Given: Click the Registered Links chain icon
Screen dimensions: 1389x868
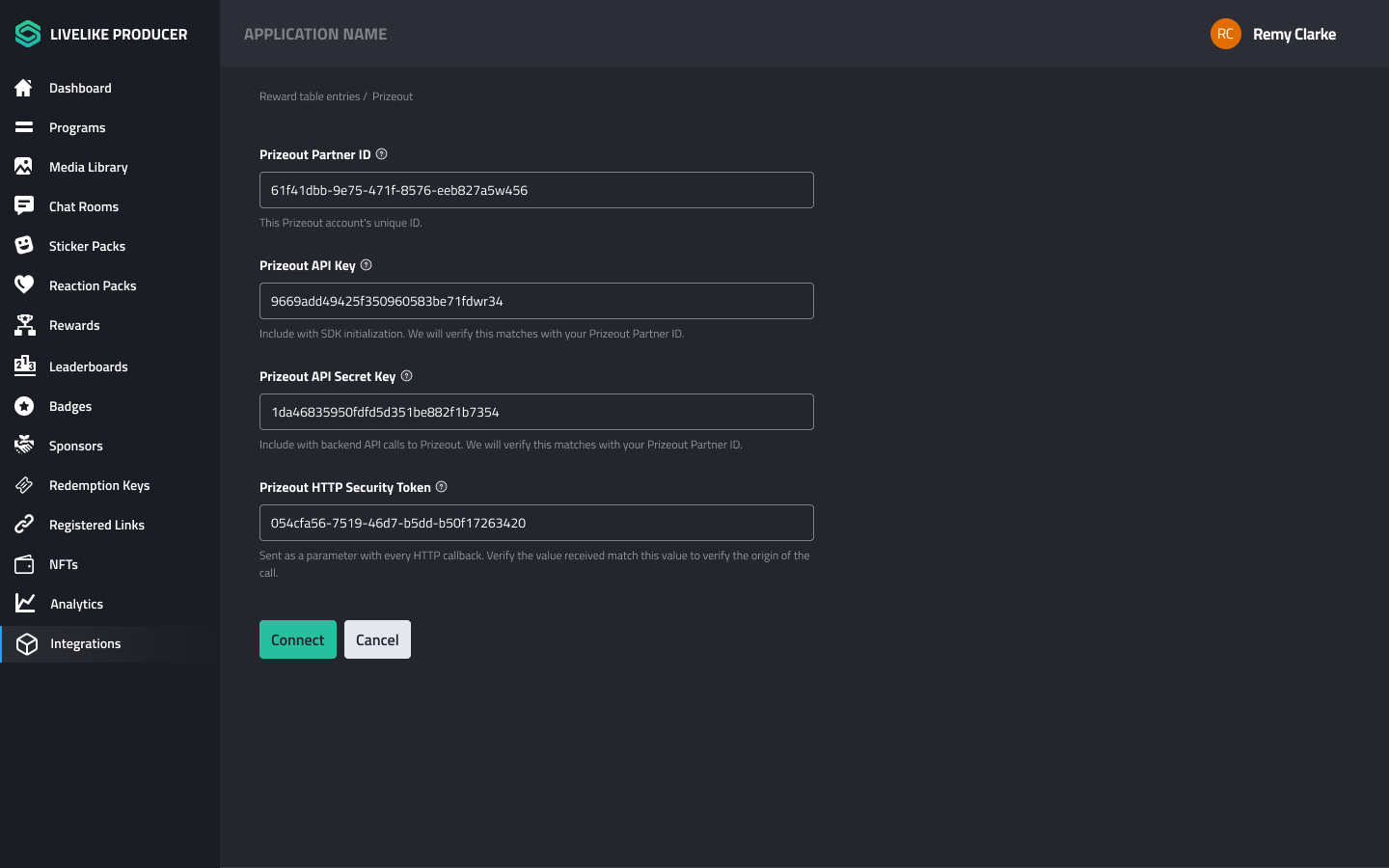Looking at the screenshot, I should [x=24, y=525].
